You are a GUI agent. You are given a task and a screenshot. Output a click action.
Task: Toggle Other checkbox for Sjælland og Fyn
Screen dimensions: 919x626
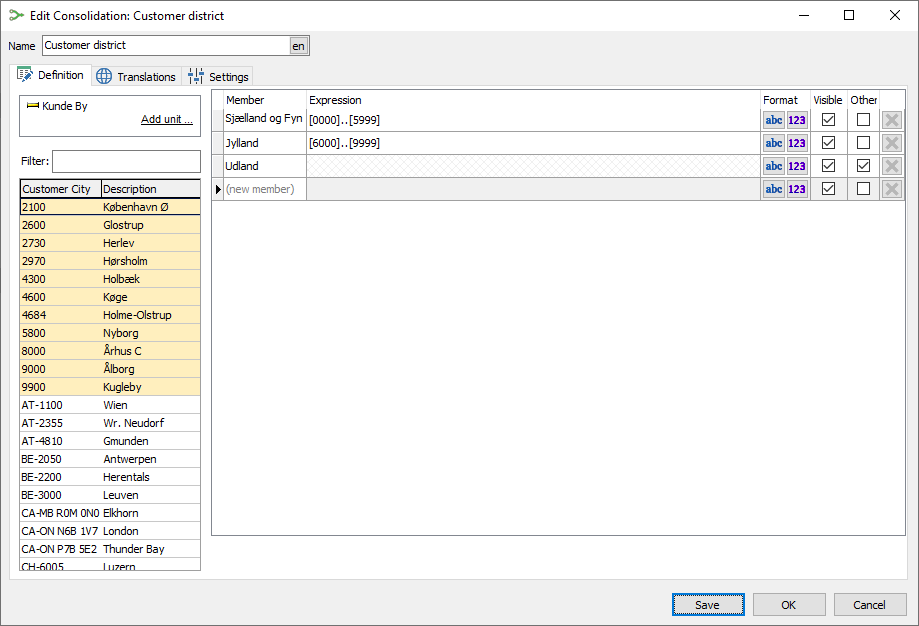click(863, 120)
